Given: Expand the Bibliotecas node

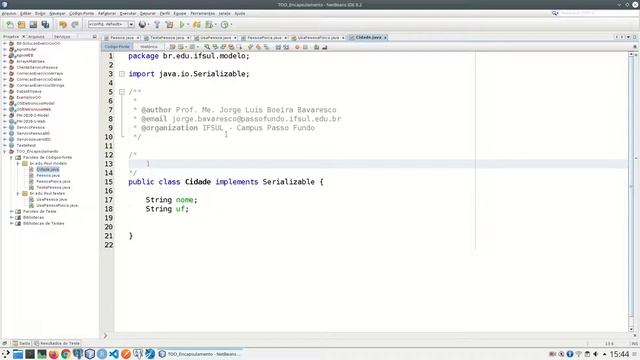Looking at the screenshot, I should (11, 218).
